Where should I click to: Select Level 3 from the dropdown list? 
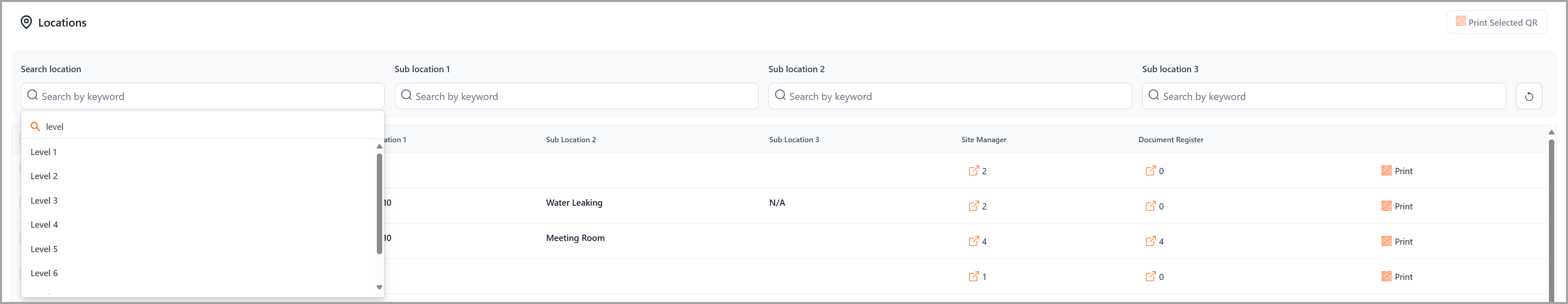[x=198, y=201]
